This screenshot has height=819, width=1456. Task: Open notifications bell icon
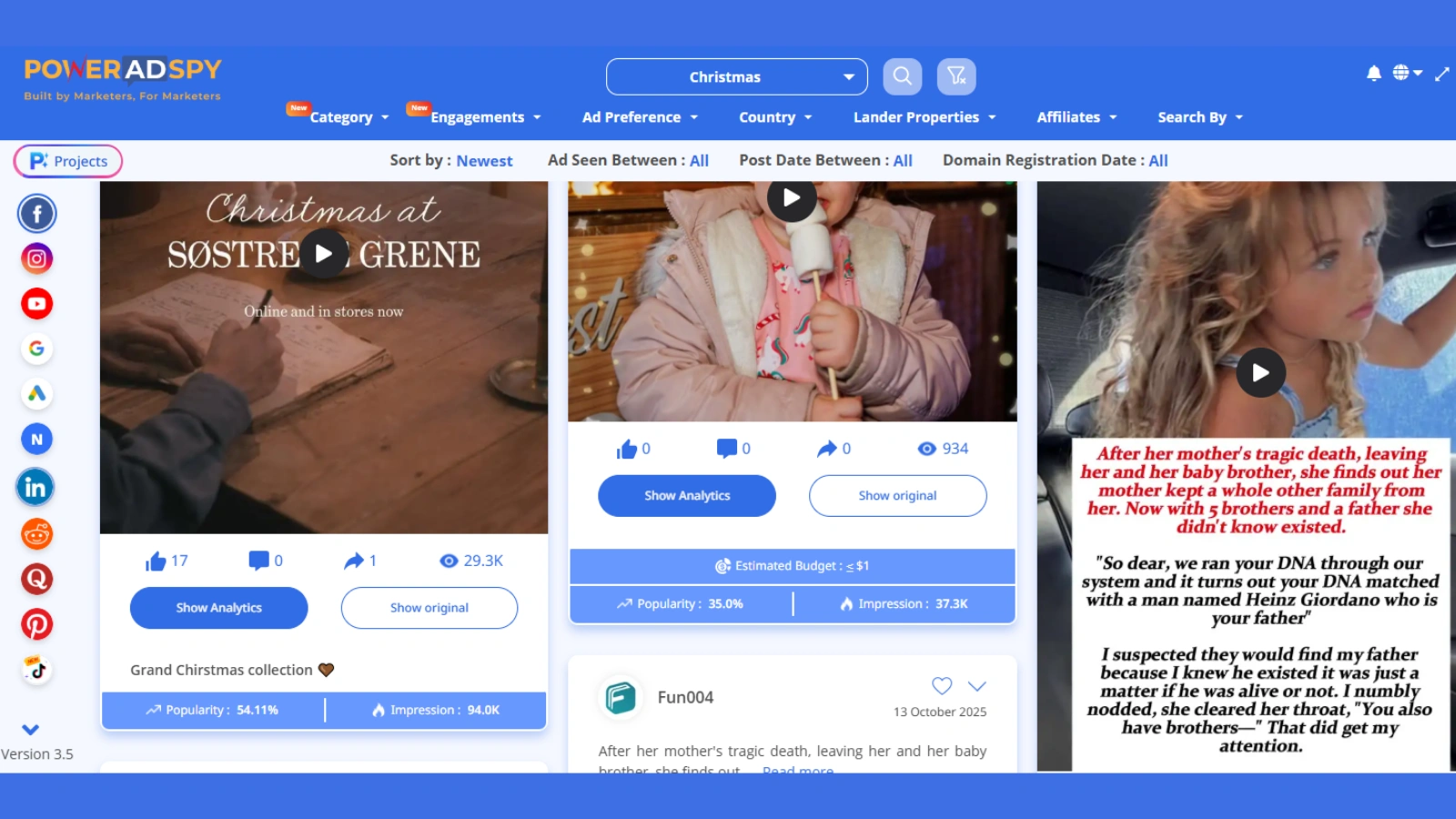pyautogui.click(x=1373, y=74)
